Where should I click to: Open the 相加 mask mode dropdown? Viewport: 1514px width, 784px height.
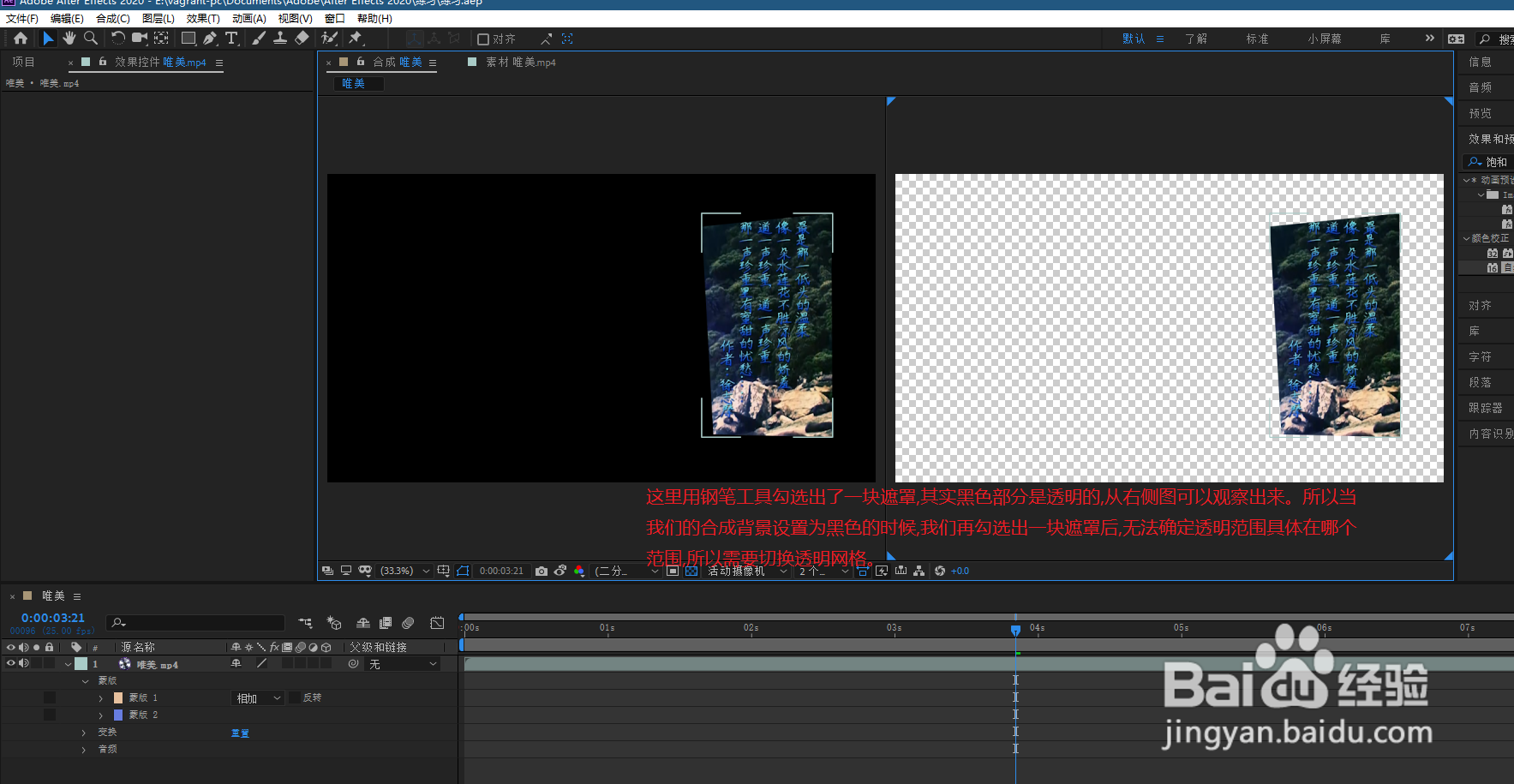tap(258, 698)
